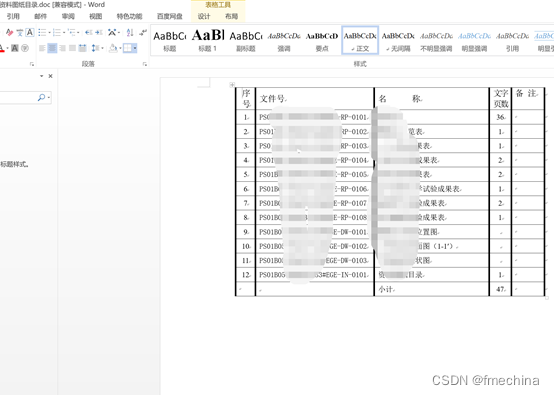Open the shading color dropdown arrow
Image resolution: width=554 pixels, height=395 pixels.
click(x=120, y=48)
